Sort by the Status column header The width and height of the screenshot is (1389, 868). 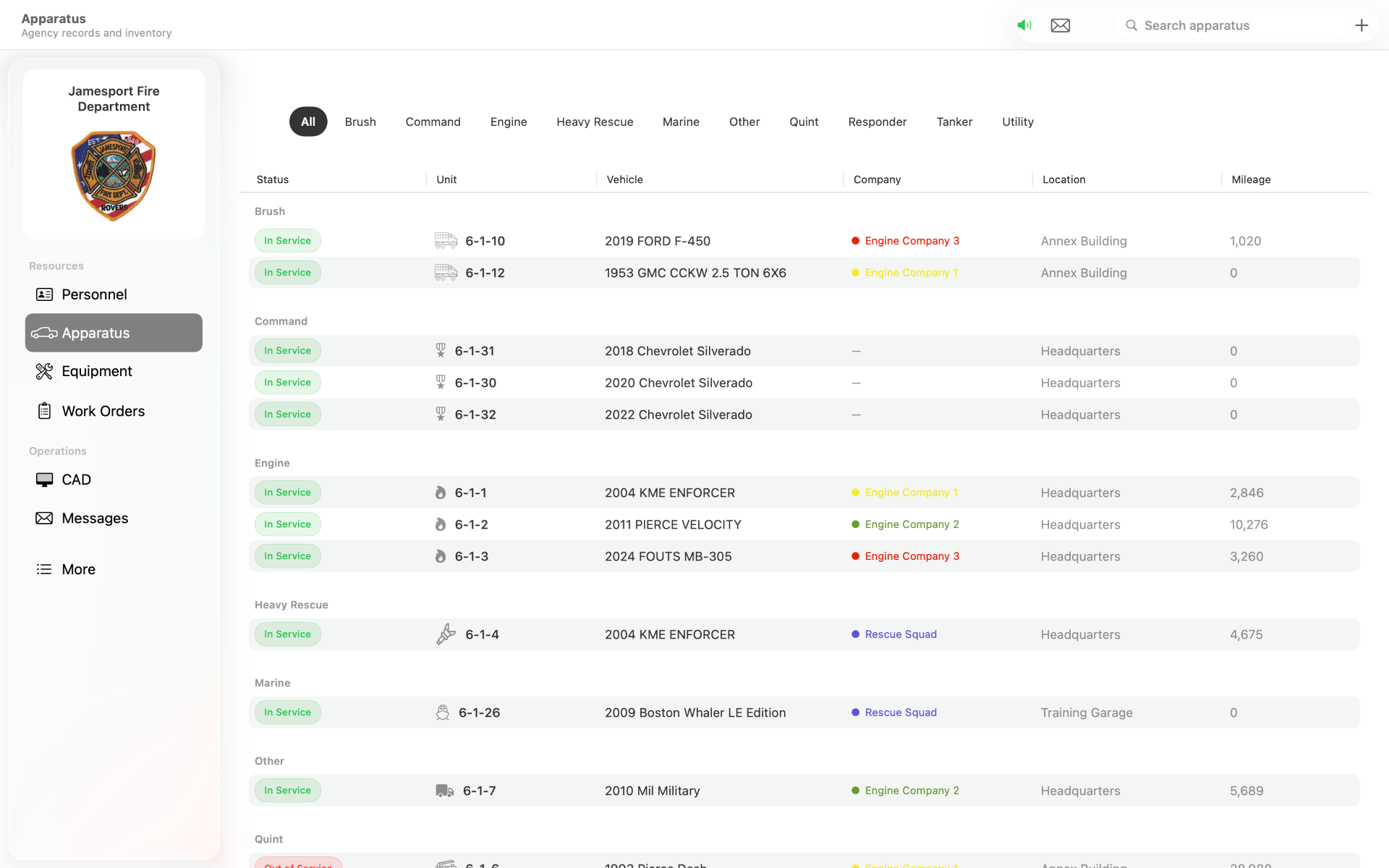pos(273,179)
